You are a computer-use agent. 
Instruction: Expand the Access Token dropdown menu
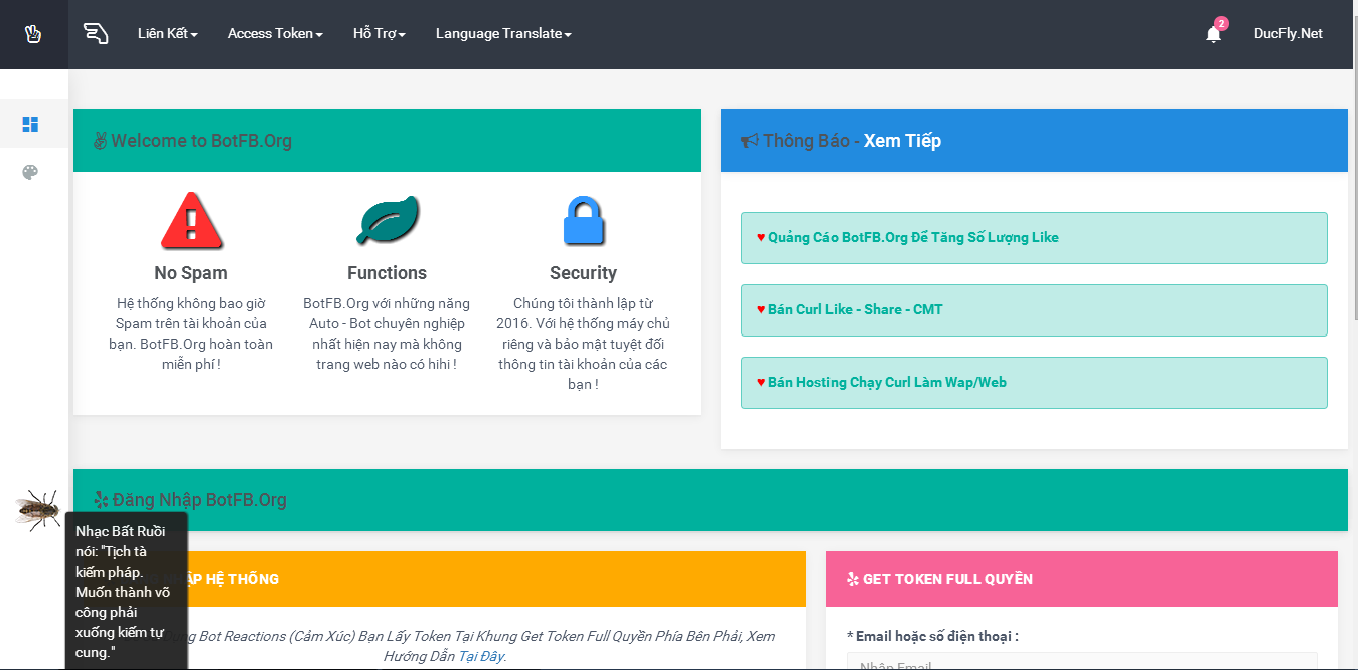(275, 34)
